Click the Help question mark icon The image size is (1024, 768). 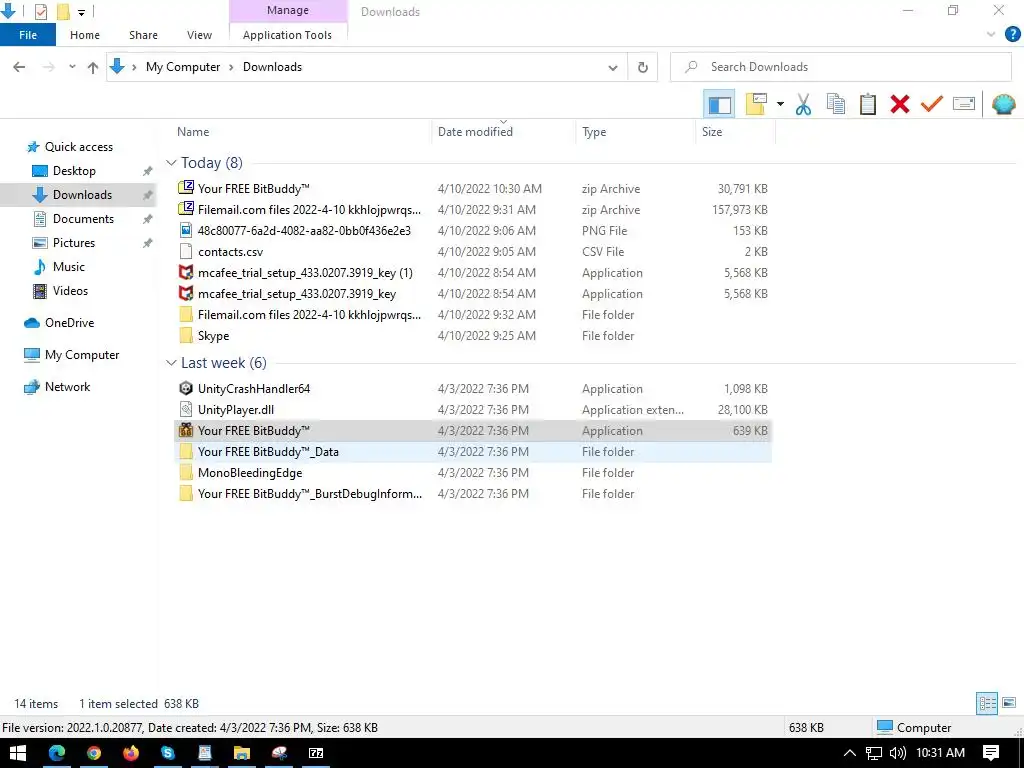(1012, 35)
